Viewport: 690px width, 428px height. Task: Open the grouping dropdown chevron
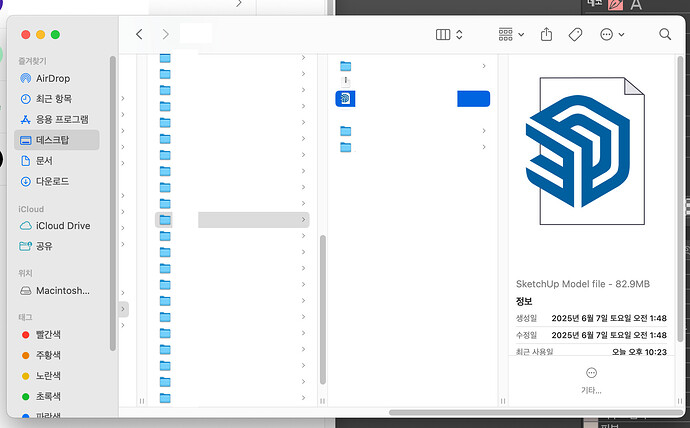point(521,34)
